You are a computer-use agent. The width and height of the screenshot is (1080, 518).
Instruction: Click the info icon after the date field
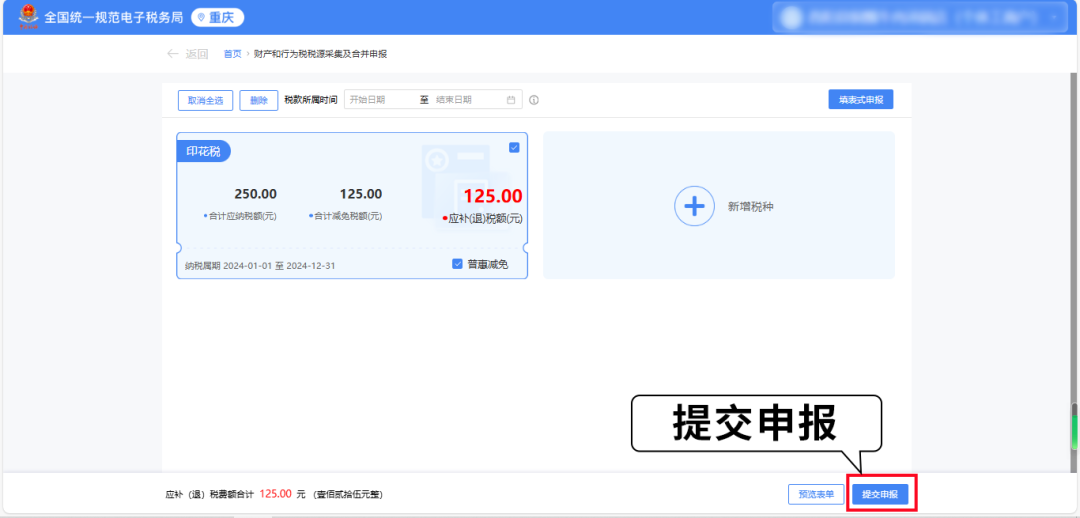pos(534,100)
